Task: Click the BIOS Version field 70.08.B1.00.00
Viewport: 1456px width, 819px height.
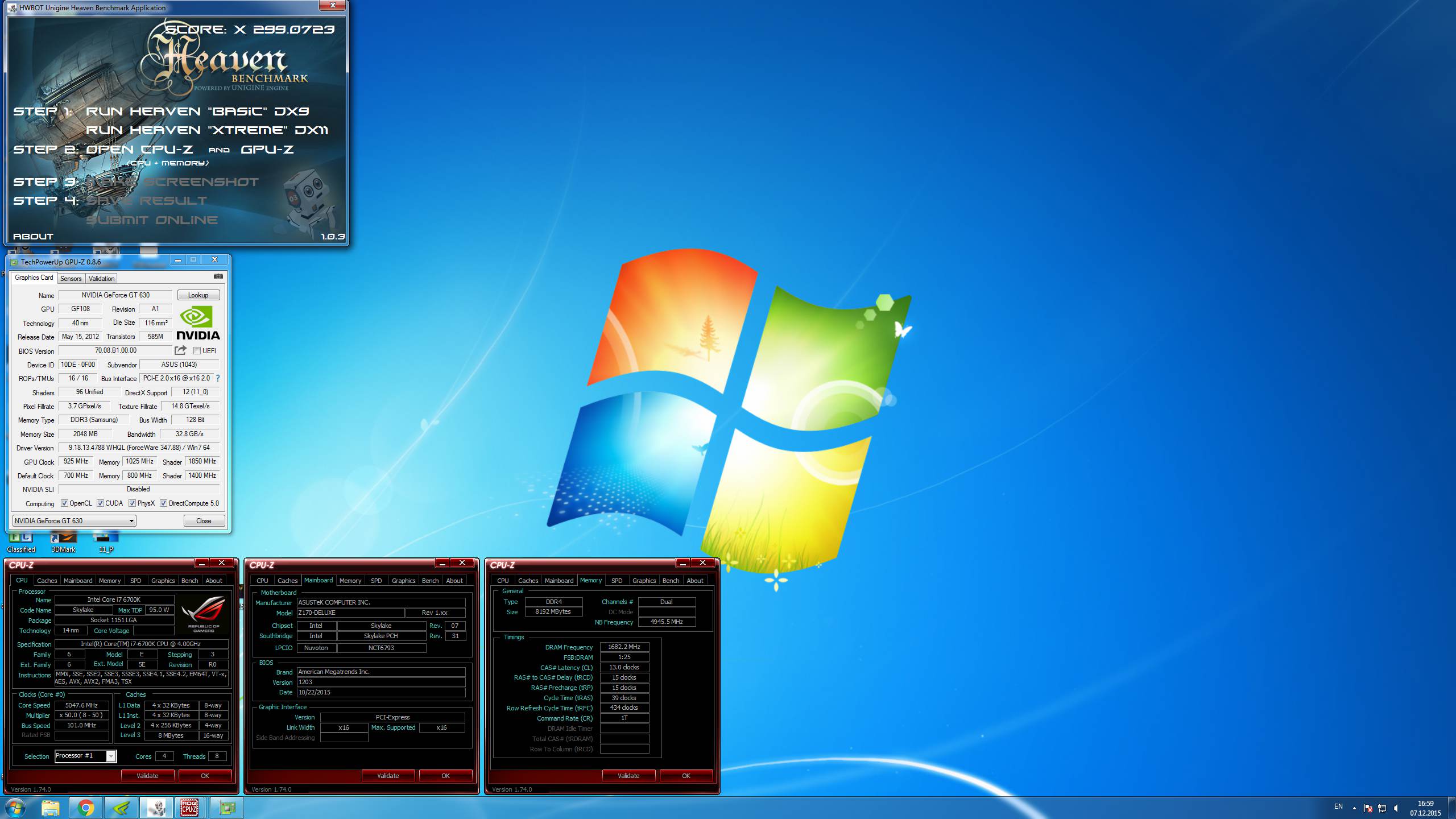Action: click(115, 350)
